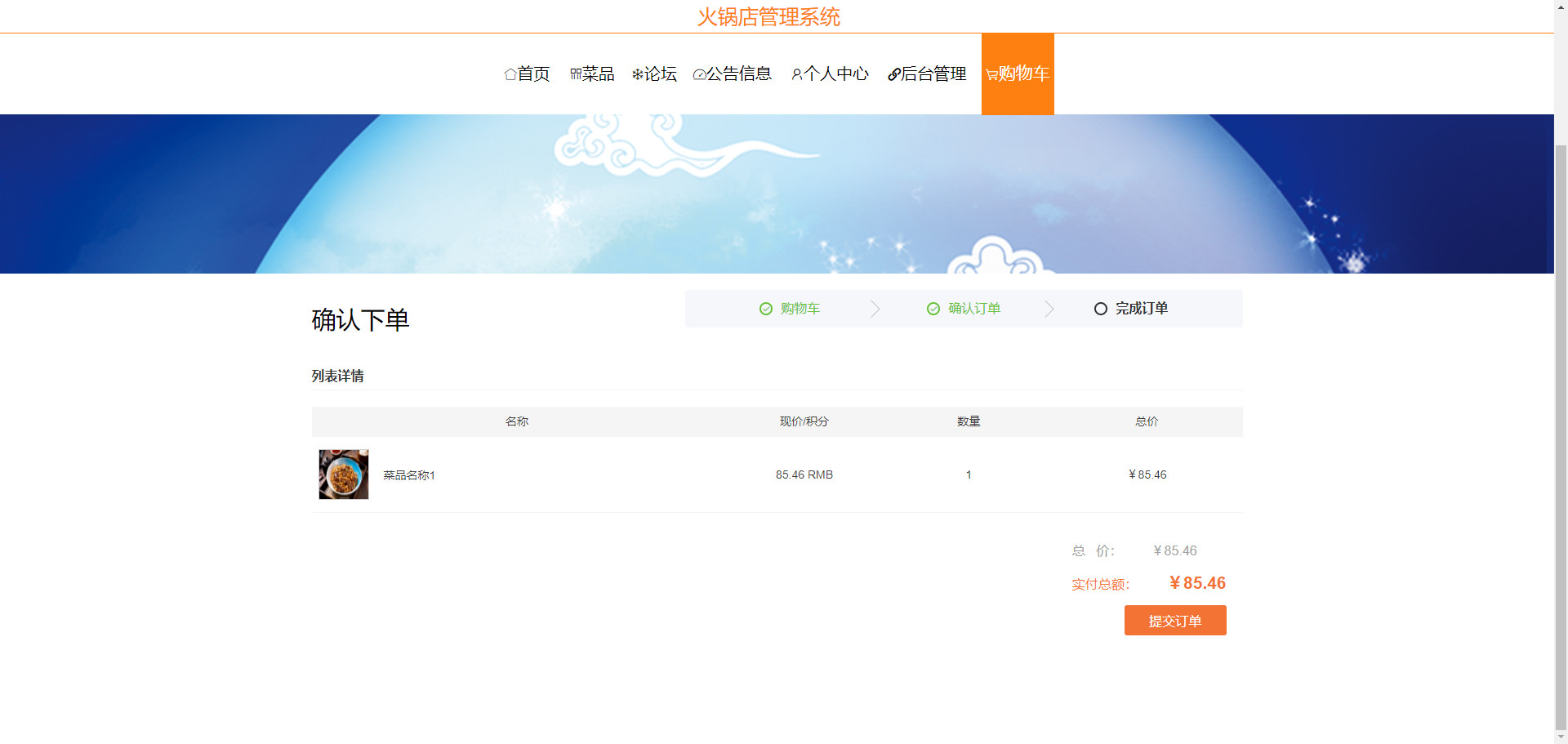
Task: Click the 名称 column header
Action: click(517, 422)
